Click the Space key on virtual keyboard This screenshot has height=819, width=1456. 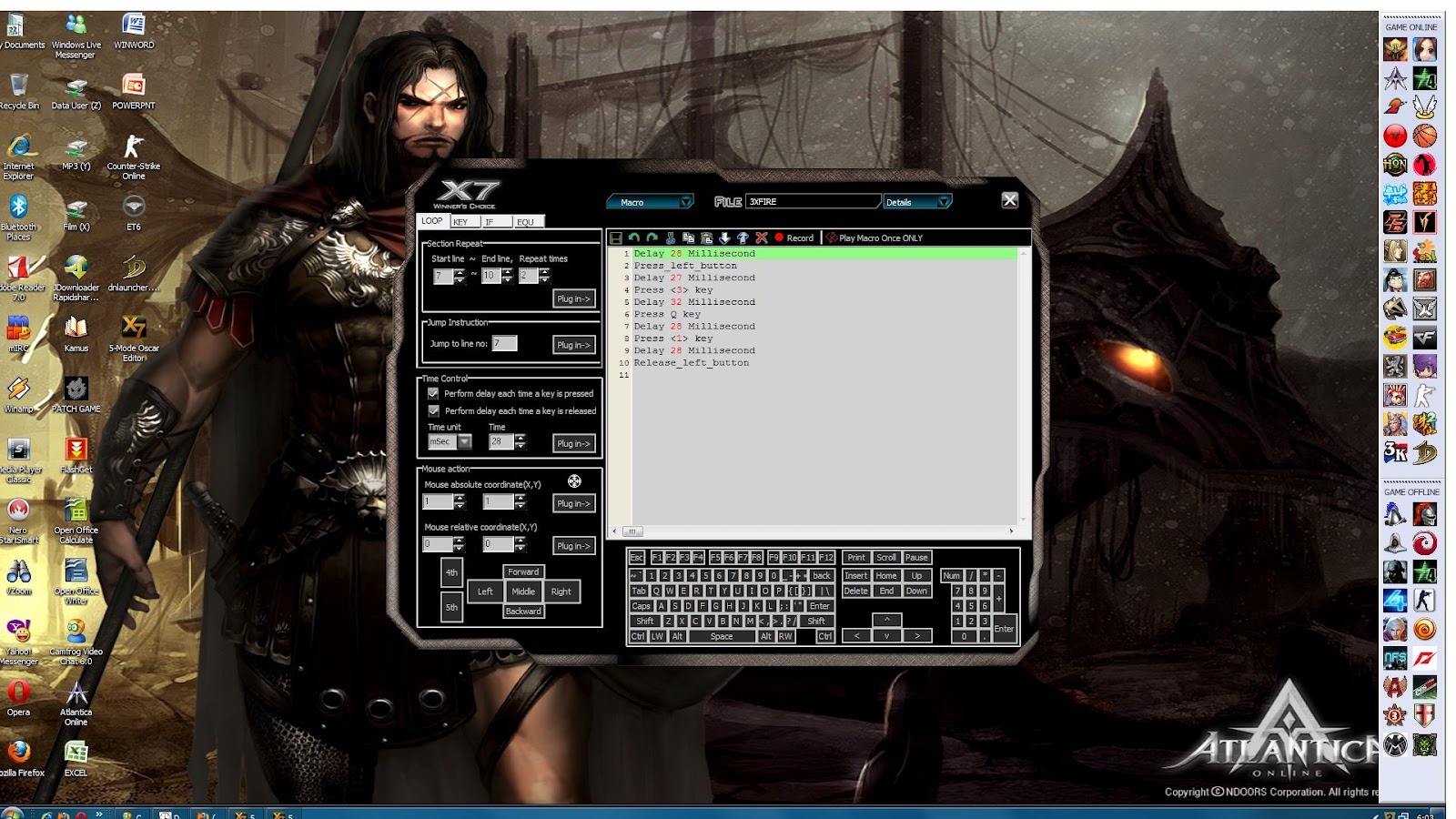pyautogui.click(x=722, y=636)
